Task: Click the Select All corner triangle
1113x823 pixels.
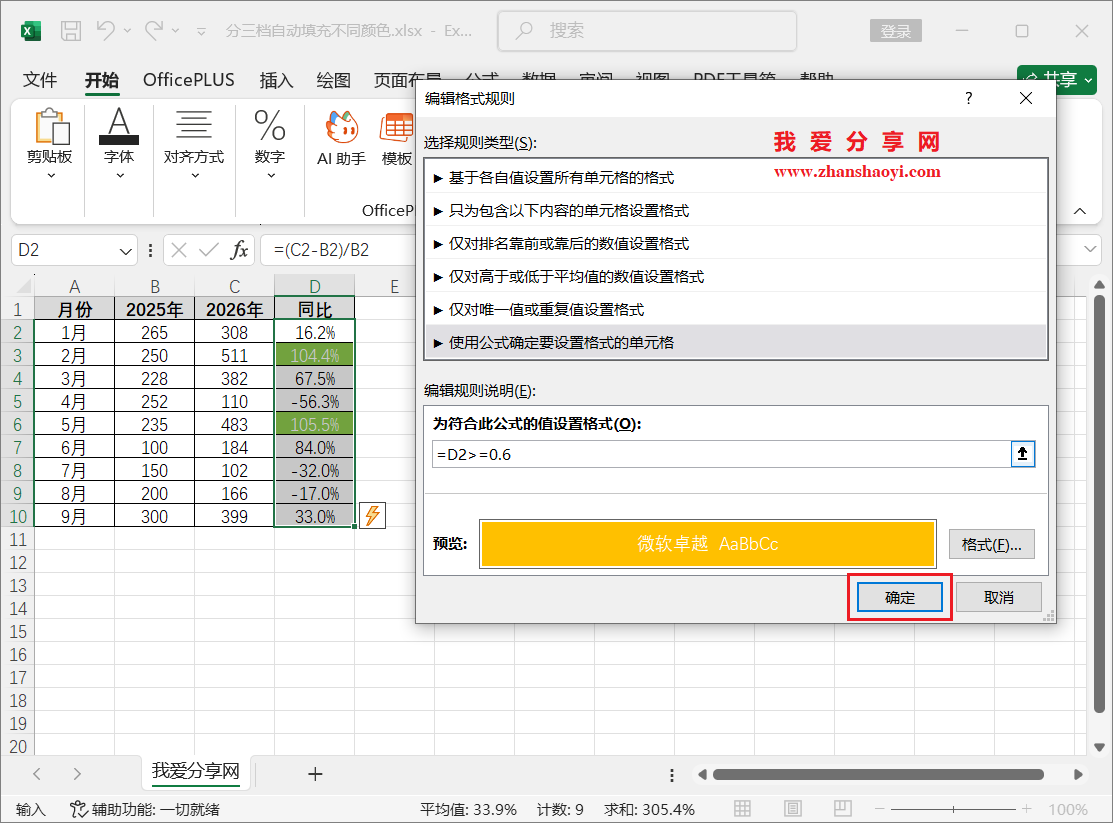Action: (23, 286)
